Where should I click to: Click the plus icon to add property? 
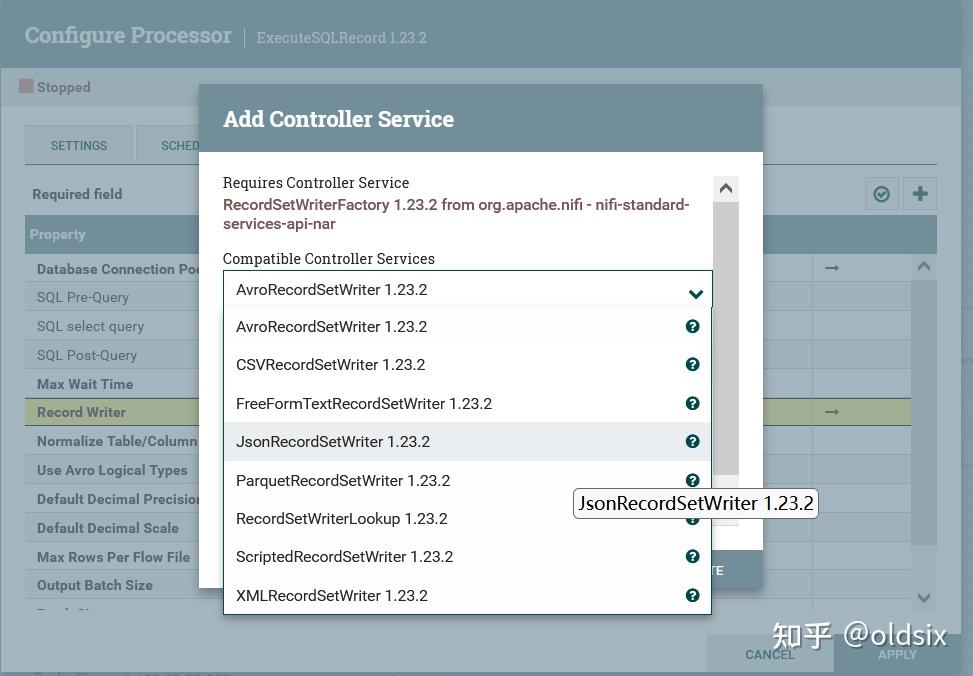[920, 194]
